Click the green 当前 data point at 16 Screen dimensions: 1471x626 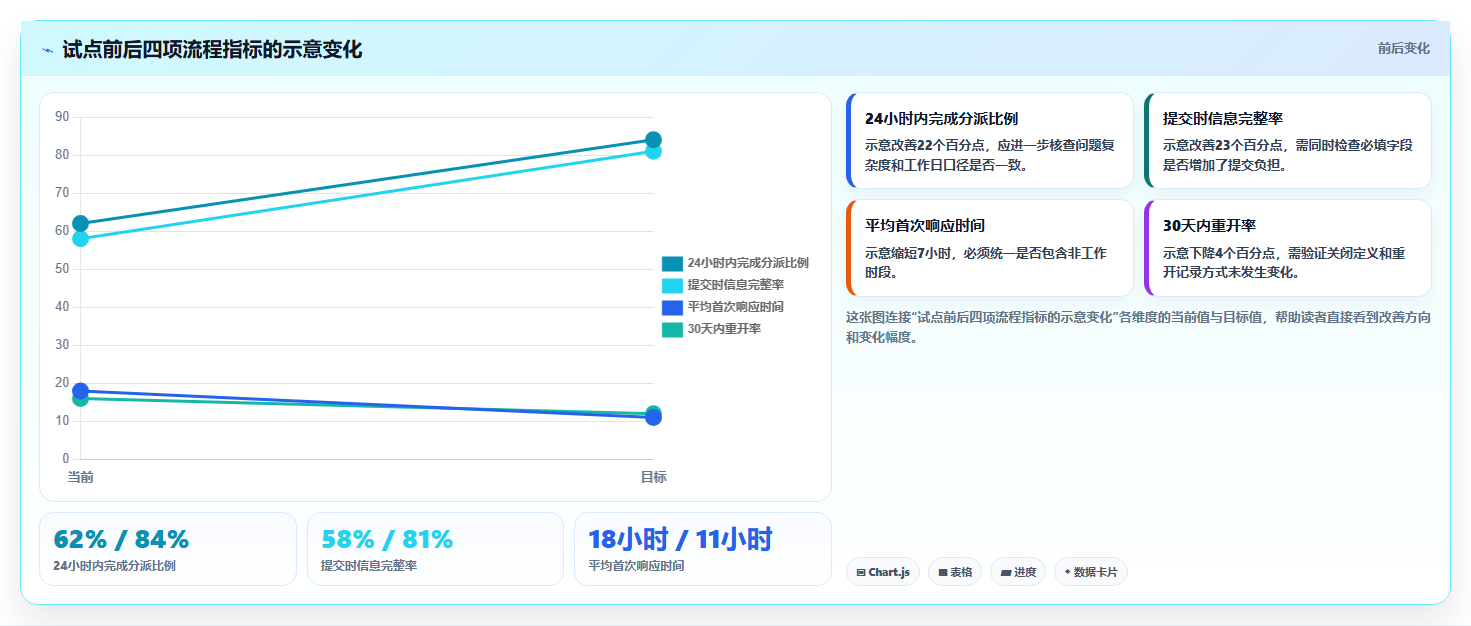coord(80,400)
